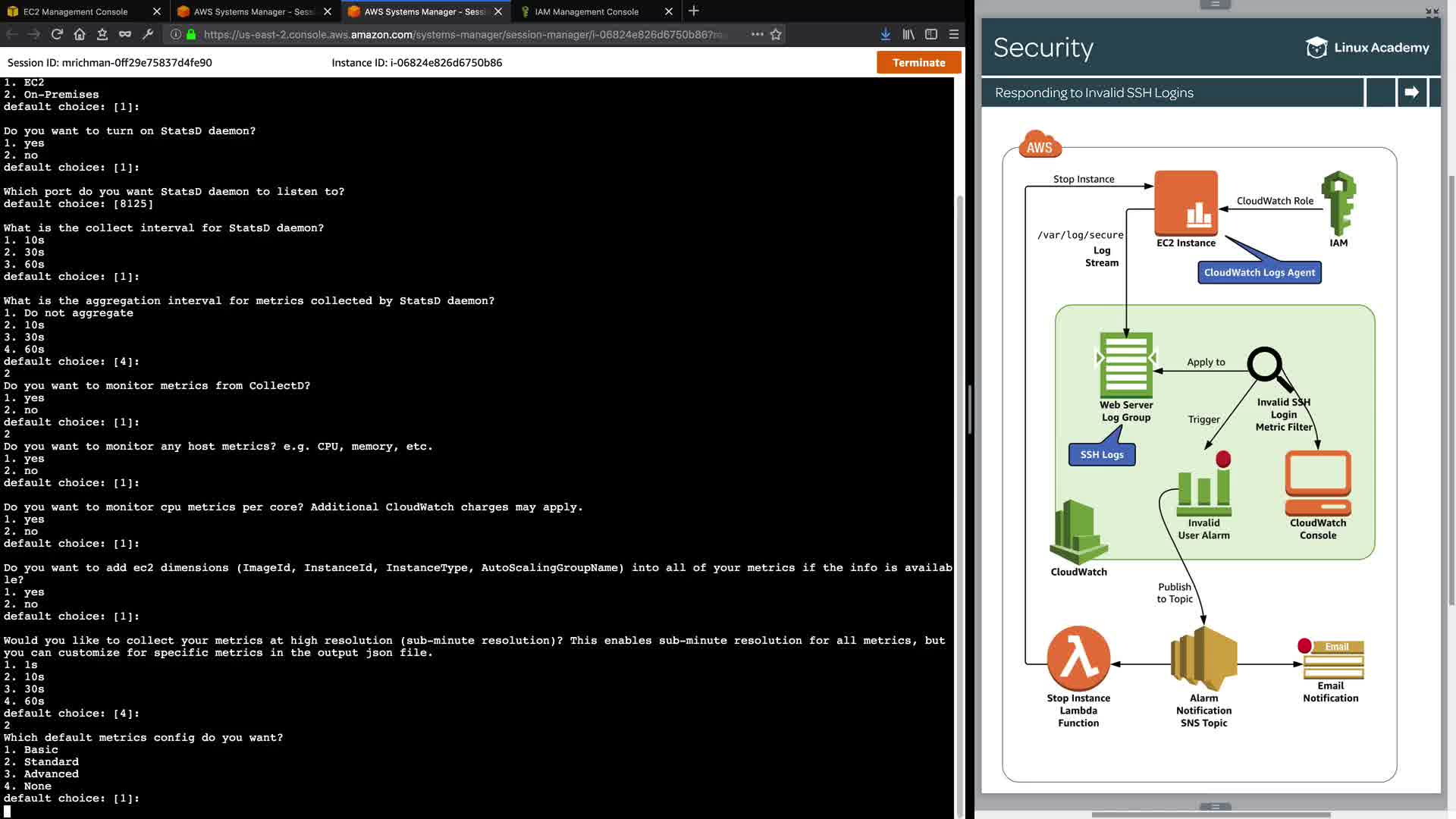The width and height of the screenshot is (1456, 819).
Task: Open the downloads panel
Action: coord(885,34)
